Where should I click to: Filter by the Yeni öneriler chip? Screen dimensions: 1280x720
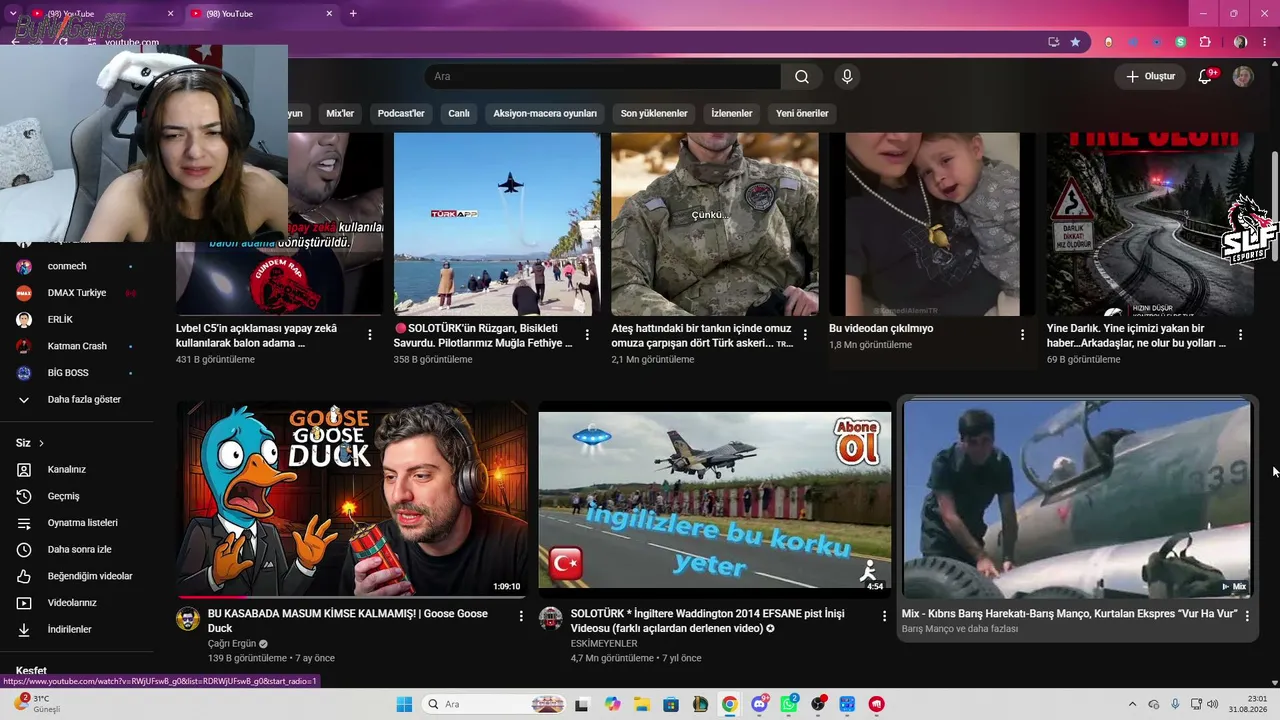(802, 113)
